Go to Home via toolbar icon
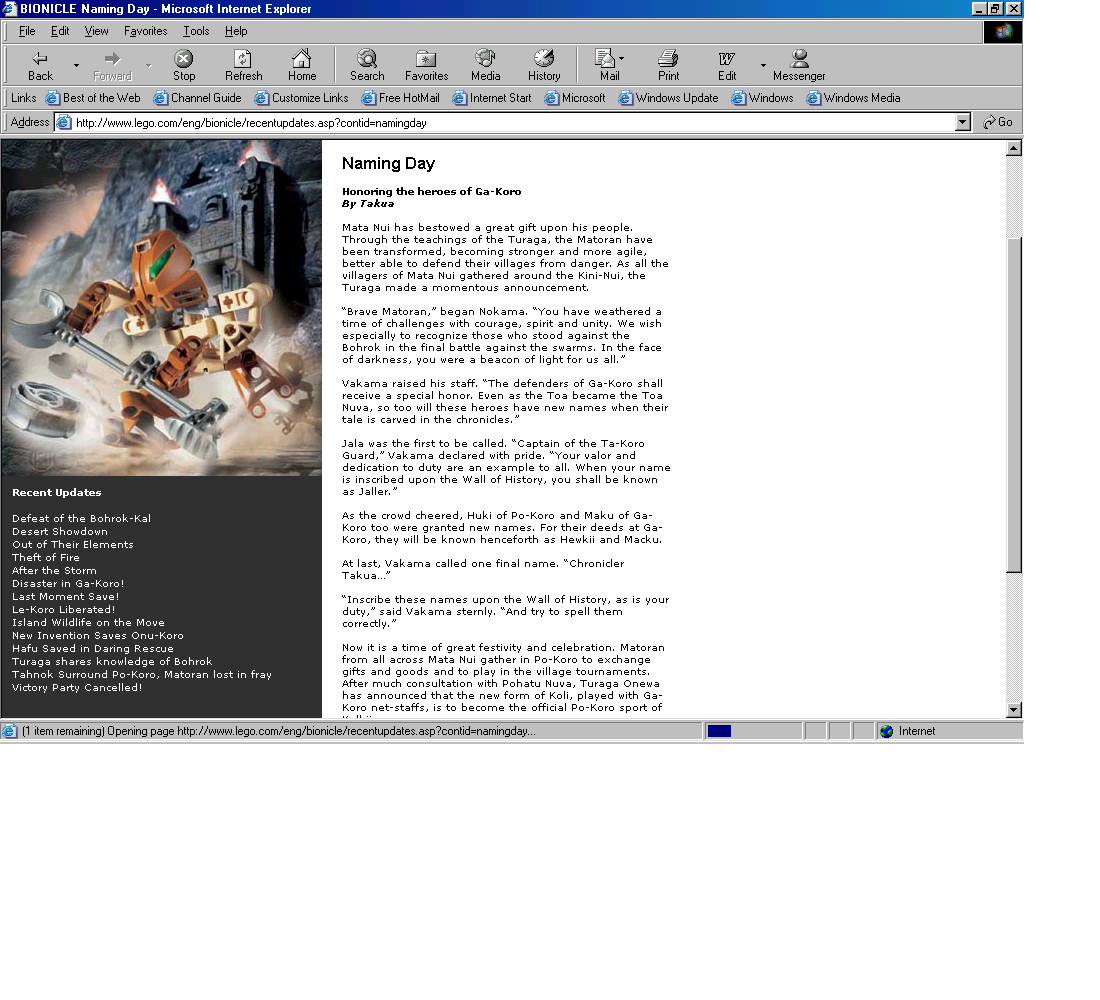This screenshot has width=1100, height=1000. [302, 60]
